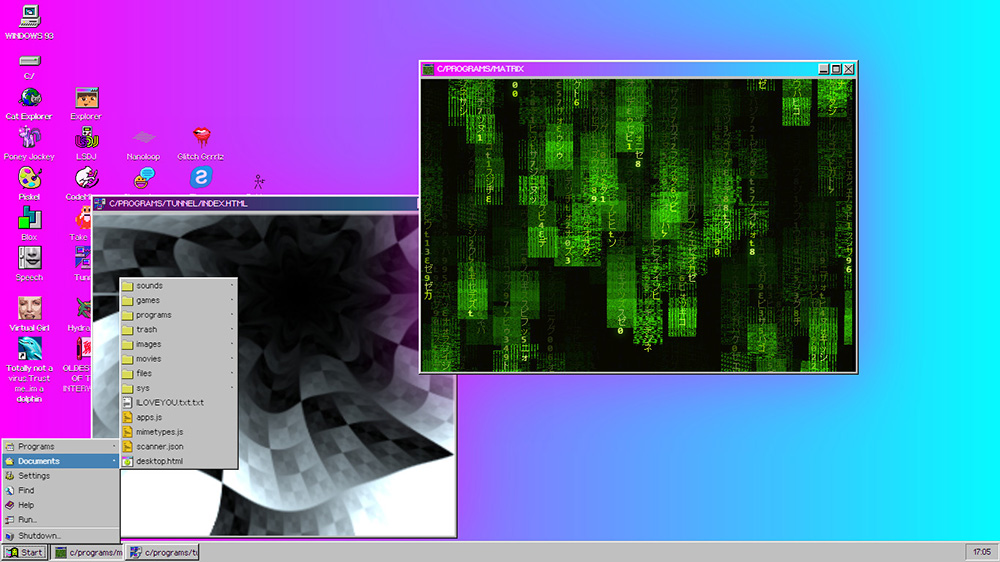The width and height of the screenshot is (1000, 562).
Task: Click the C/PROGRAMS/MATRIX title bar text
Action: click(x=480, y=69)
